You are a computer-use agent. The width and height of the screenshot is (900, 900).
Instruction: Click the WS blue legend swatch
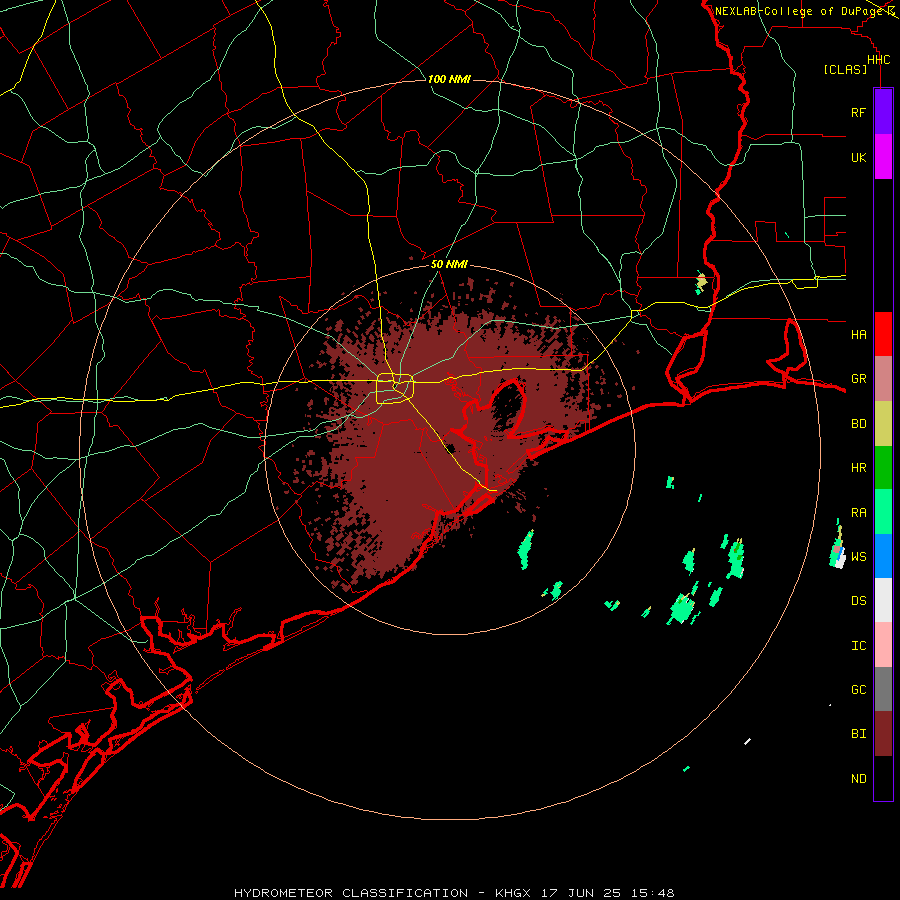883,556
